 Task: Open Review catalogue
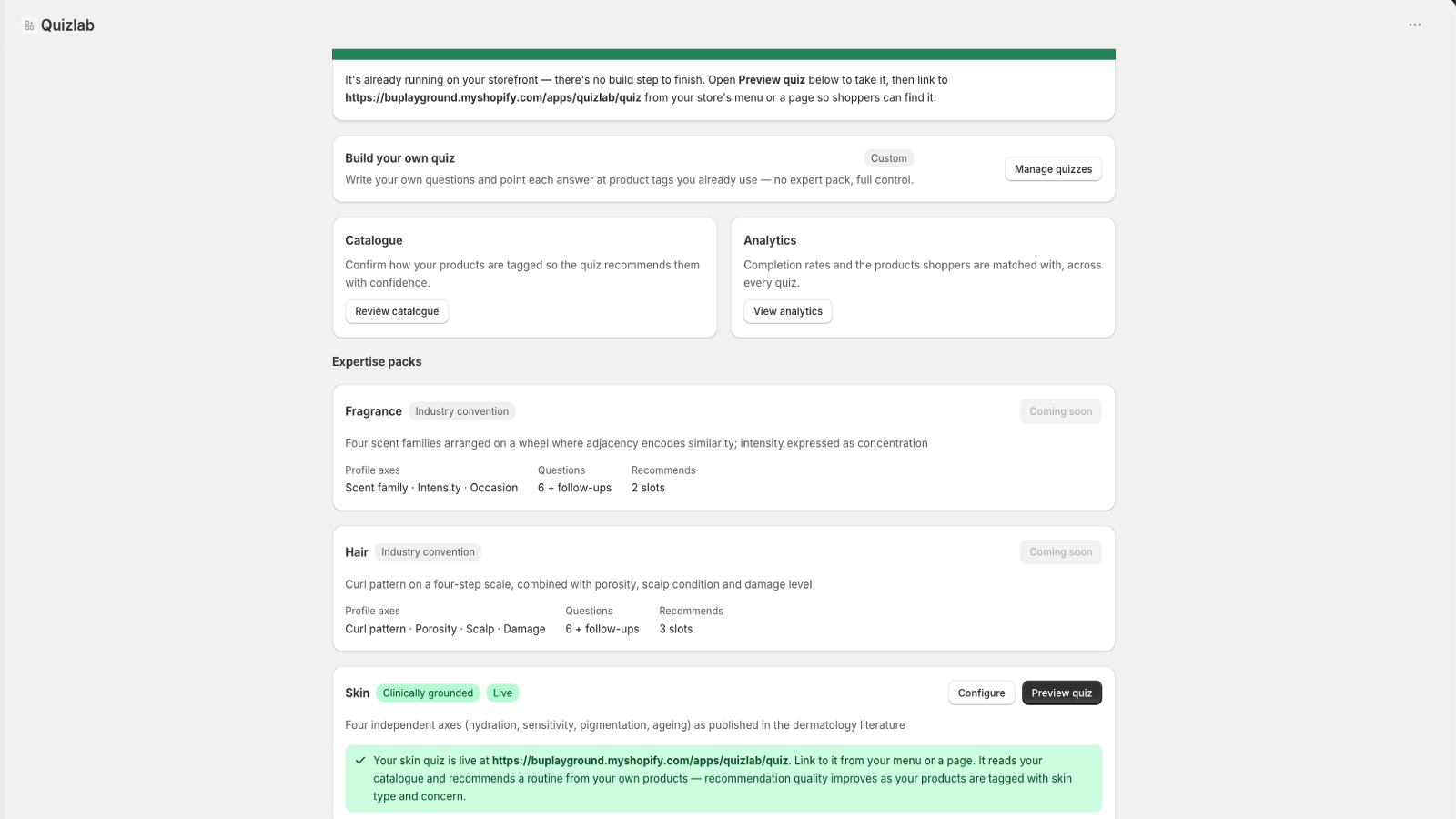coord(397,311)
